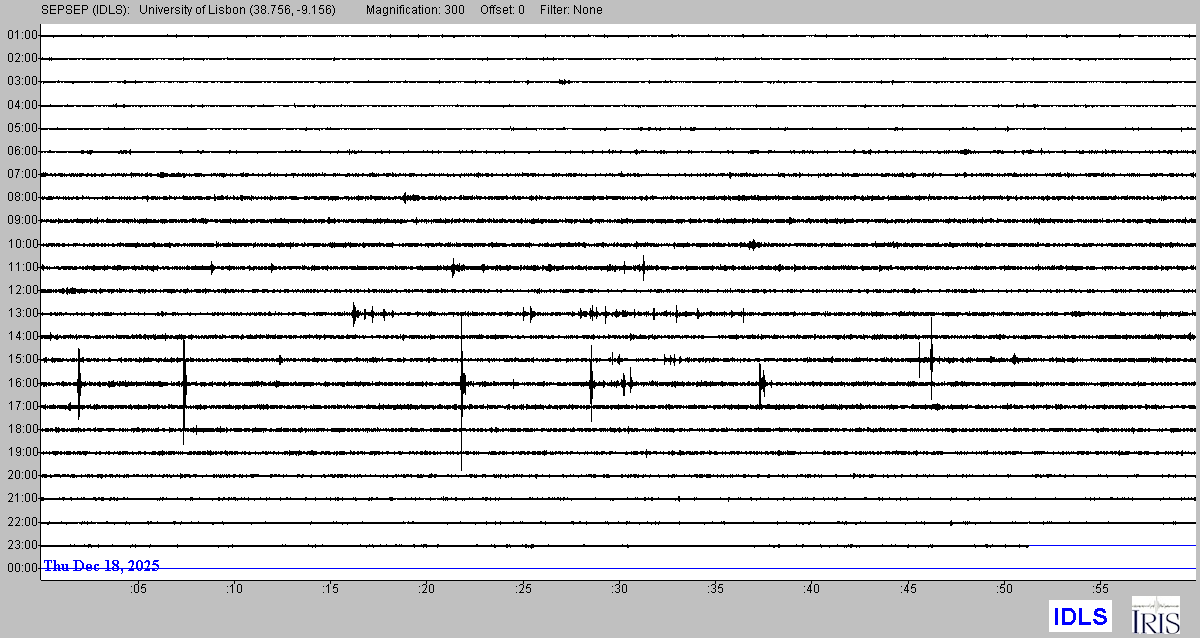Click the 11:00 hour row label
The image size is (1200, 638).
[22, 267]
